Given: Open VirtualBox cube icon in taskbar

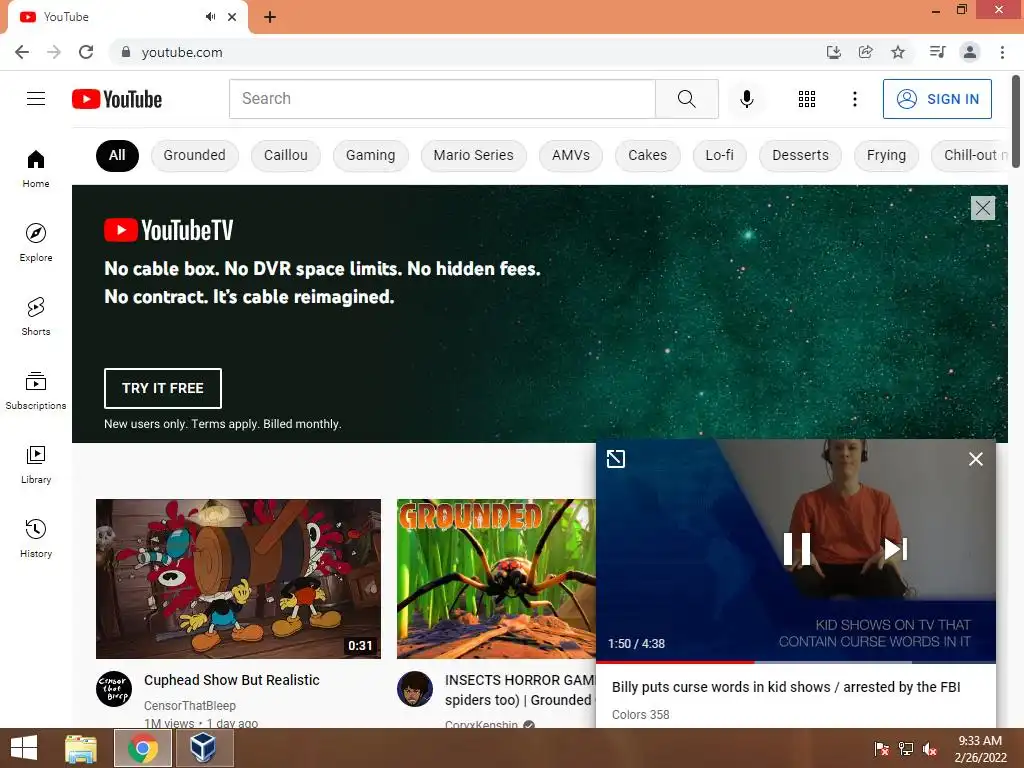Looking at the screenshot, I should [203, 748].
